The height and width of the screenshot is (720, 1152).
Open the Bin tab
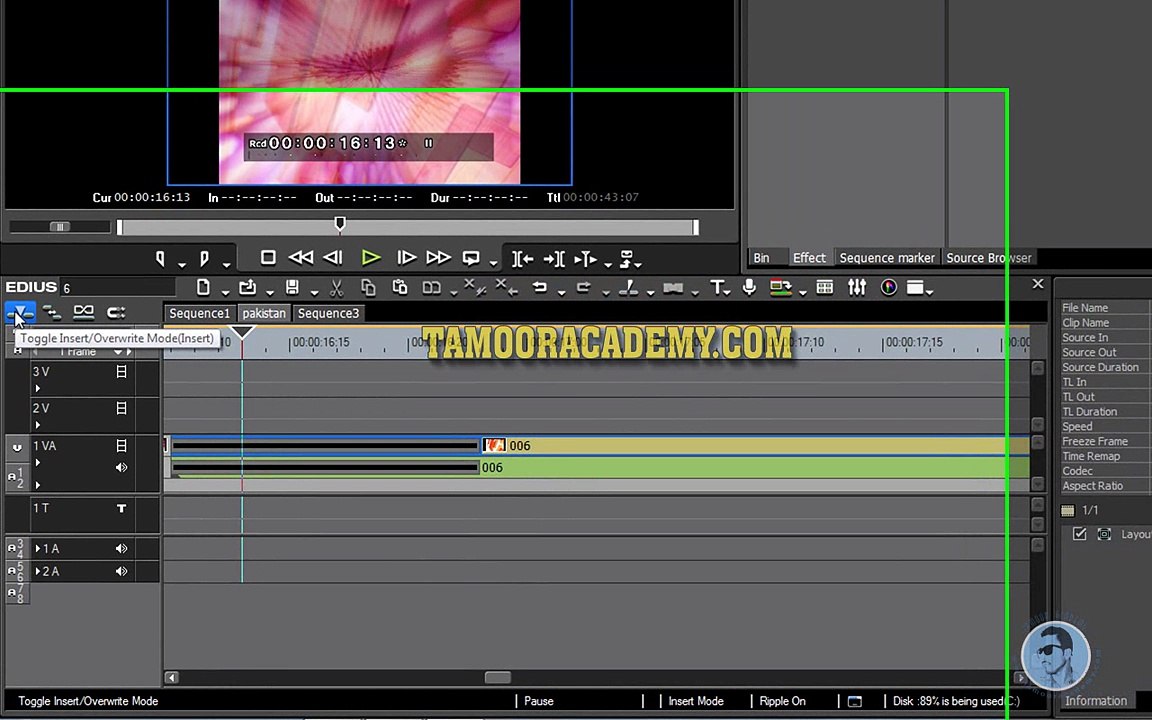coord(761,258)
